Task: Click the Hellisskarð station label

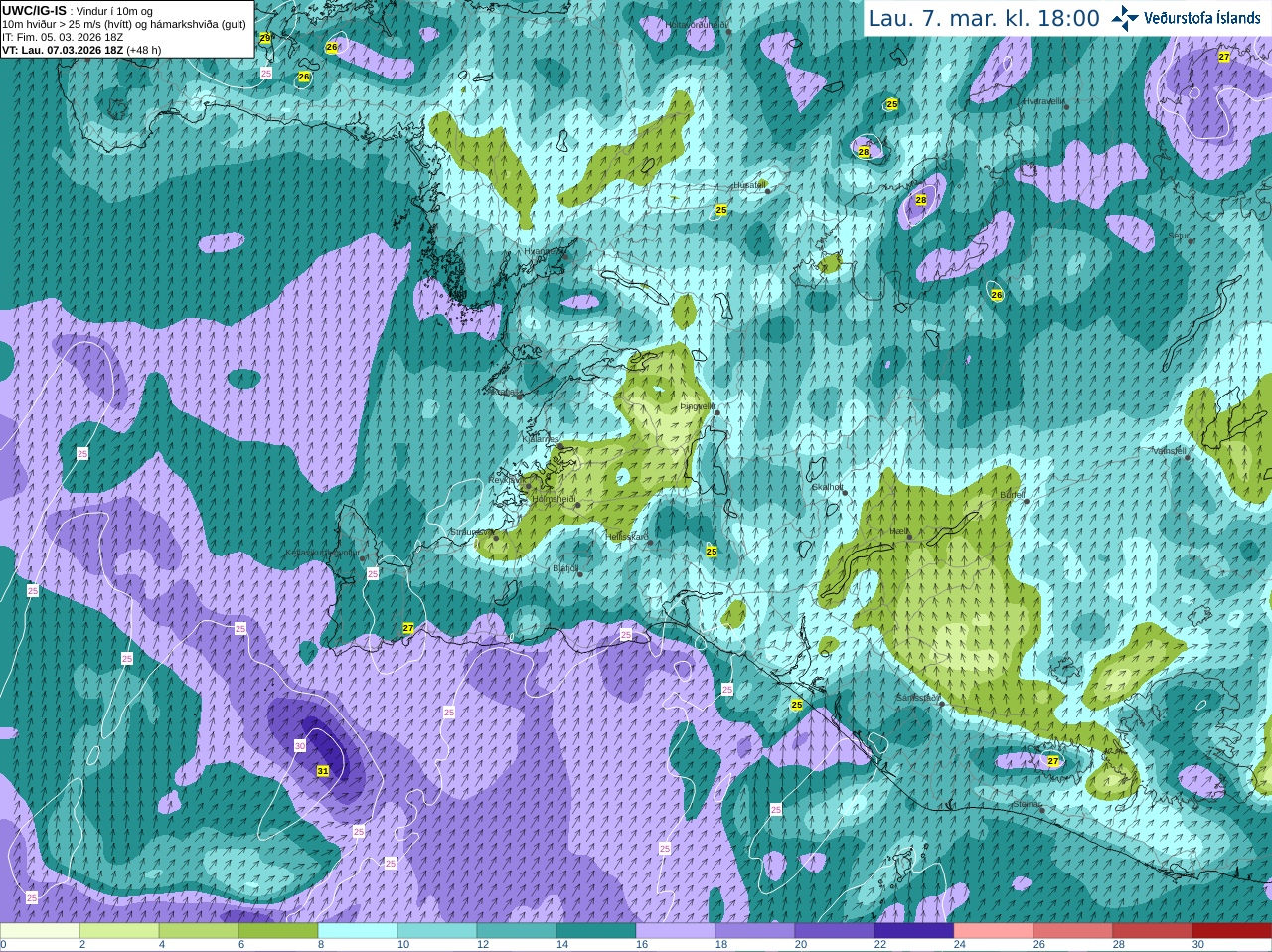Action: coord(627,537)
